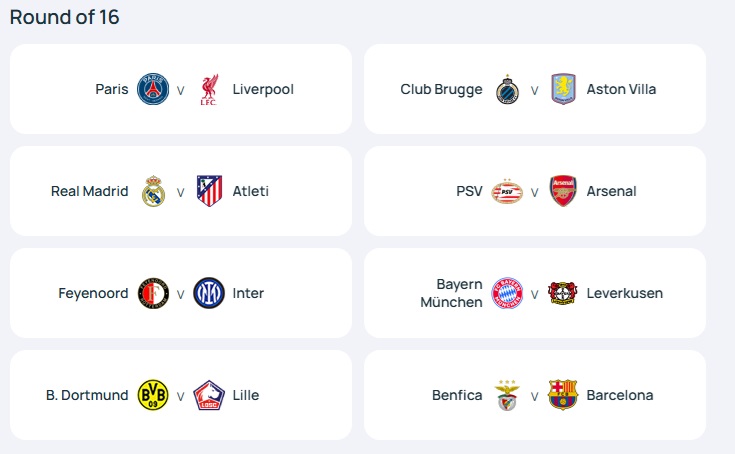Click the Atletico Madrid crest

click(209, 191)
